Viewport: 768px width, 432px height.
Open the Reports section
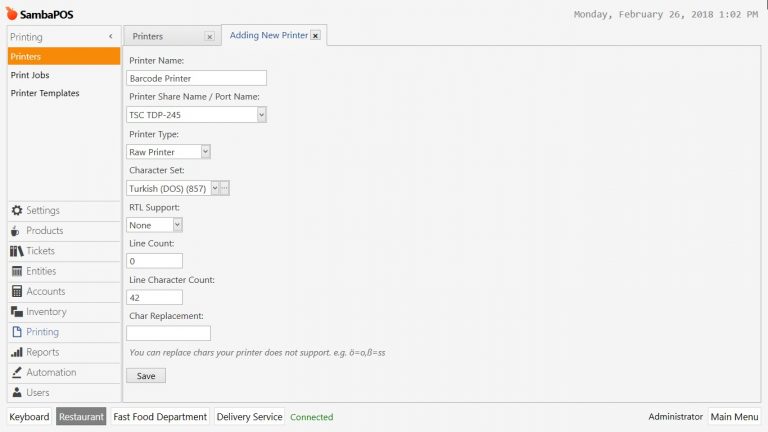click(x=64, y=352)
